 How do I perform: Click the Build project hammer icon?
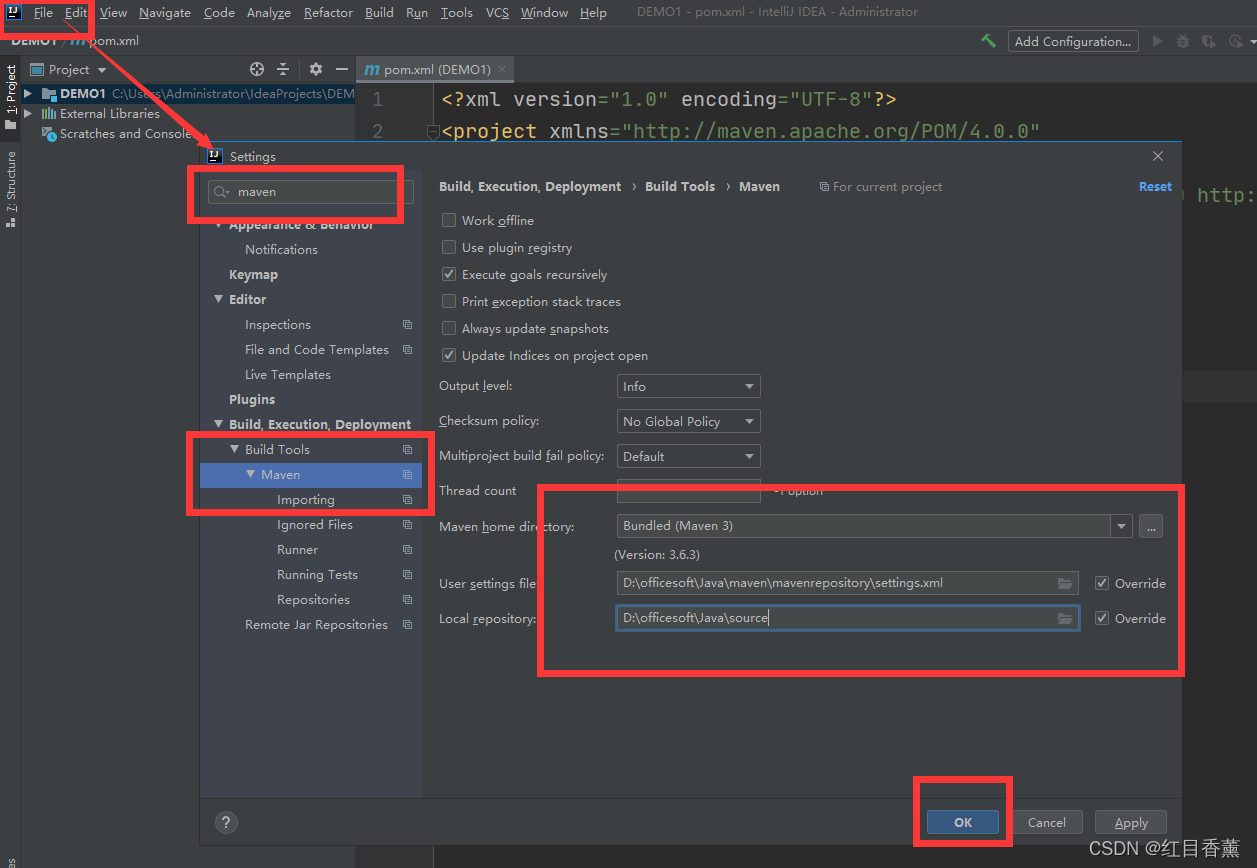coord(988,41)
